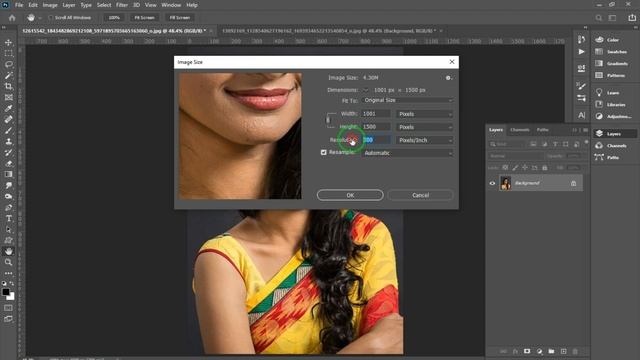Open the layer filter kind dropdown
Image resolution: width=640 pixels, height=360 pixels.
[x=507, y=144]
